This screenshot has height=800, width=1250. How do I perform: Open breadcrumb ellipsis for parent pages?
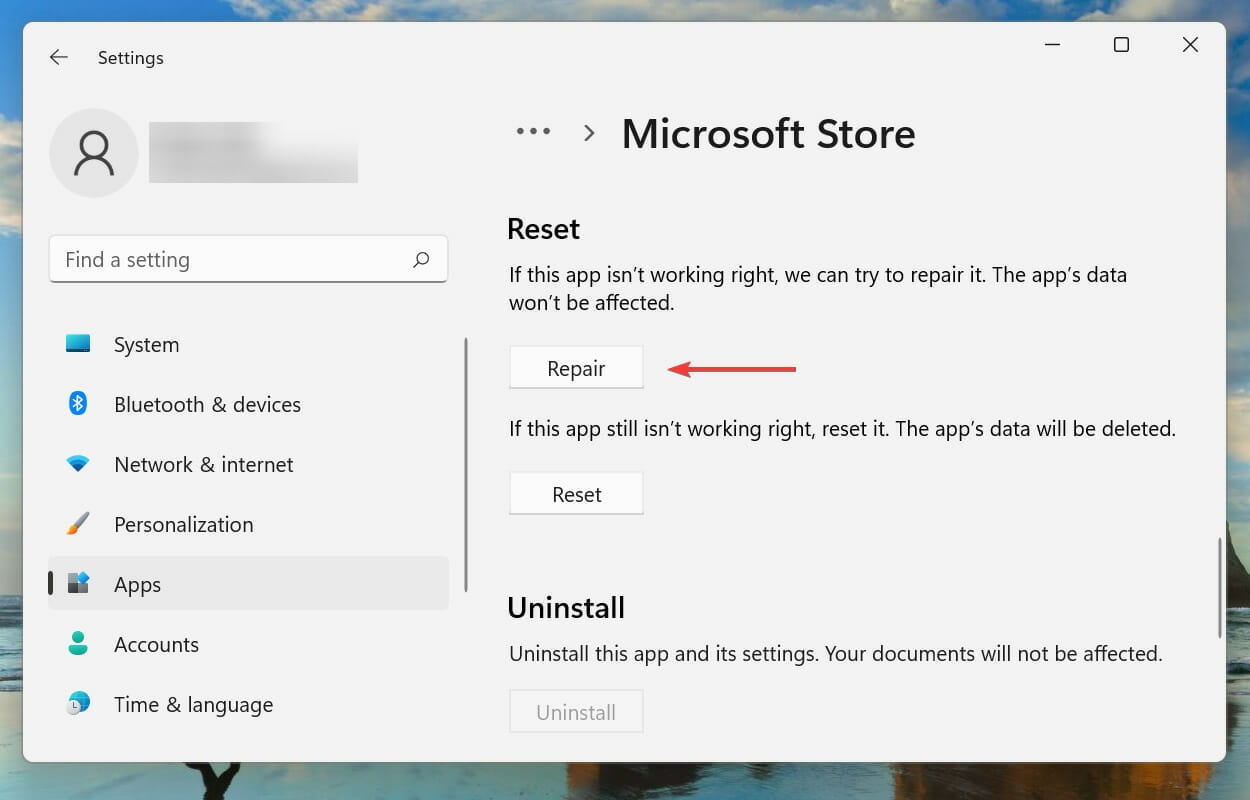coord(533,132)
